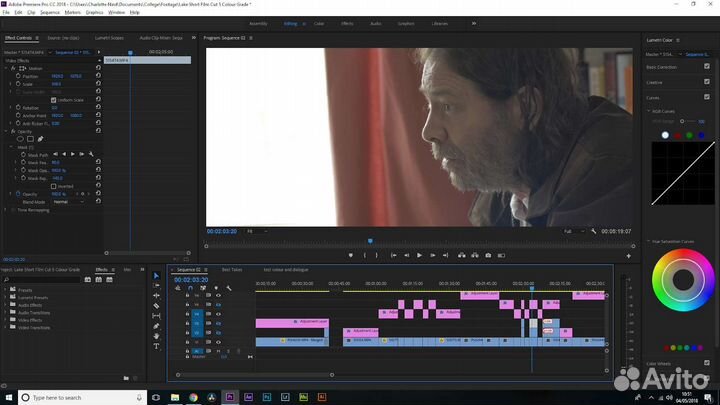The width and height of the screenshot is (720, 405).
Task: Disable the Curves section checkbox
Action: pos(707,97)
